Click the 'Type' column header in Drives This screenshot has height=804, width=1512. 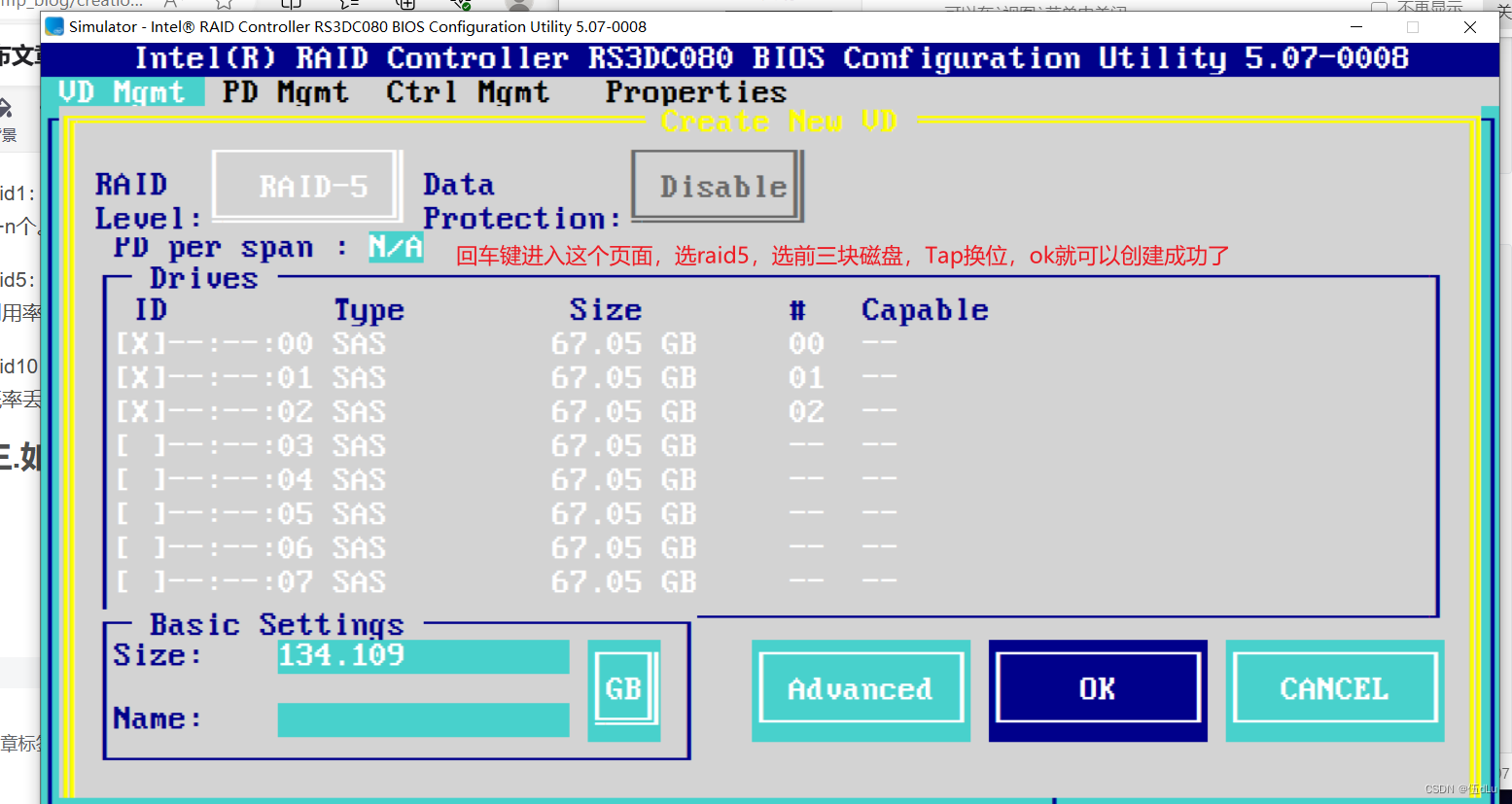click(369, 310)
